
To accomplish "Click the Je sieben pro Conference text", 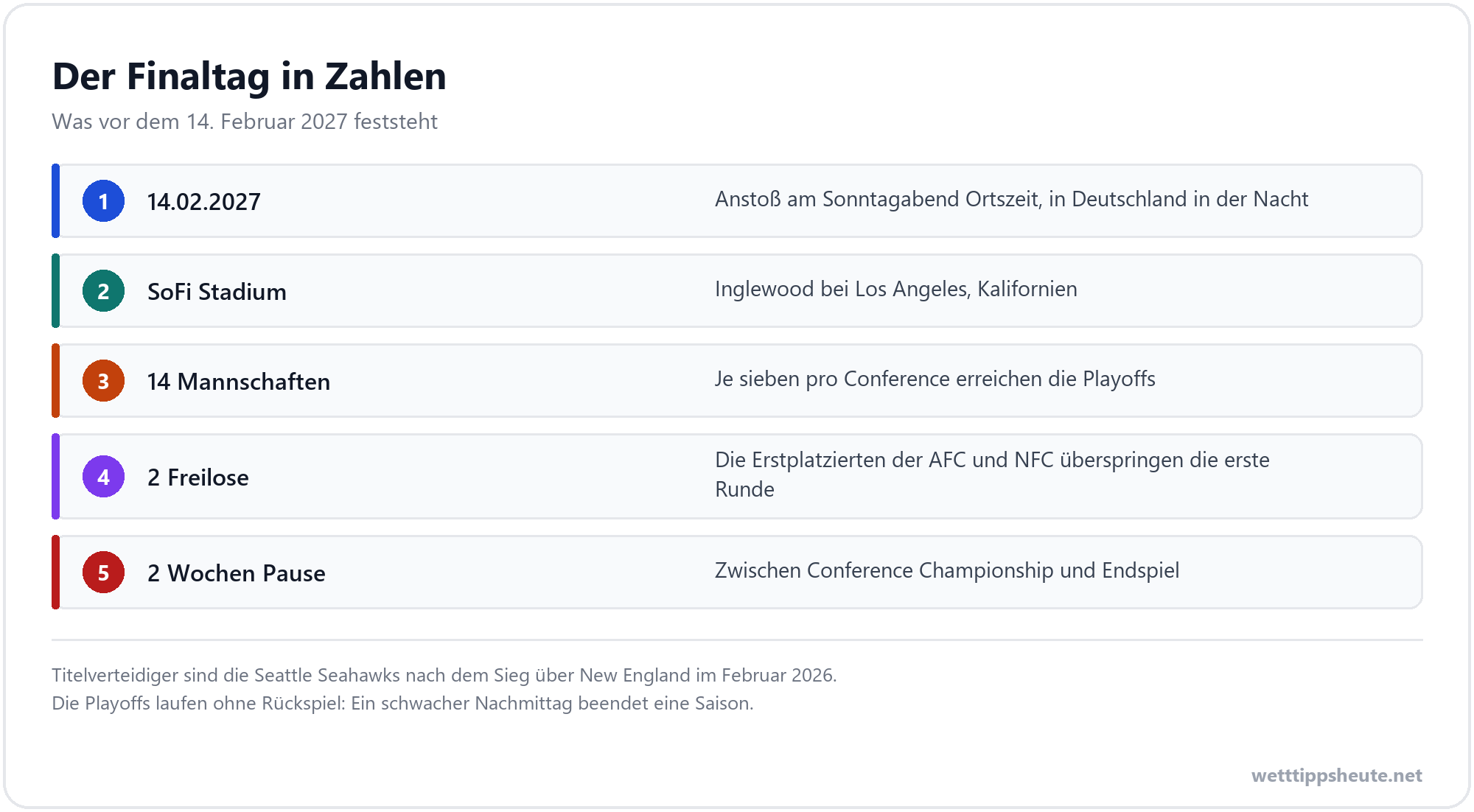I will coord(935,379).
